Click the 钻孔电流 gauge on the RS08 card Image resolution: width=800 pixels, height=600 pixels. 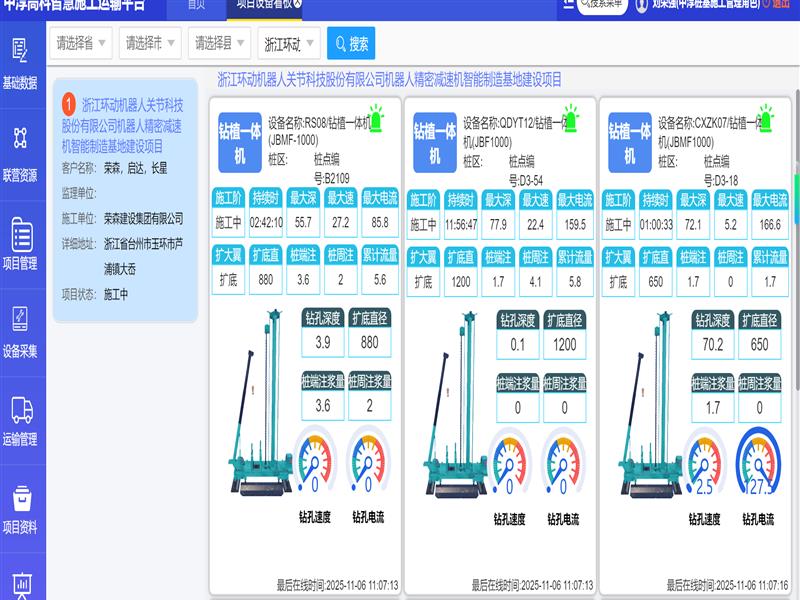[x=367, y=462]
